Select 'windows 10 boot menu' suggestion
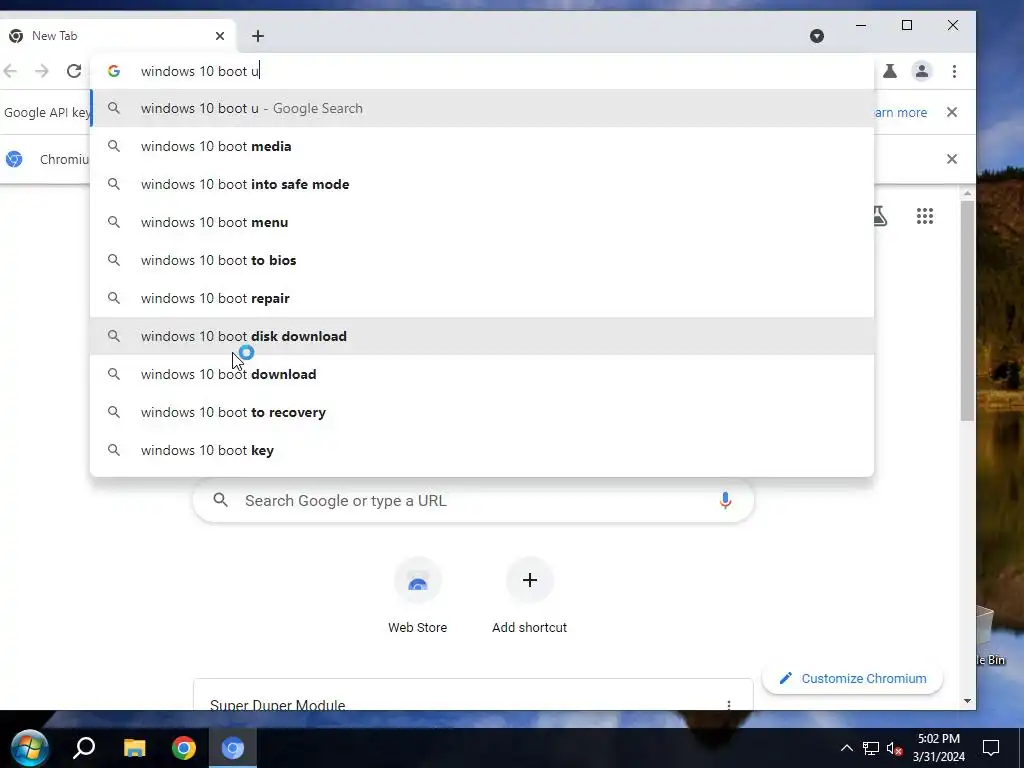1024x768 pixels. (x=482, y=222)
